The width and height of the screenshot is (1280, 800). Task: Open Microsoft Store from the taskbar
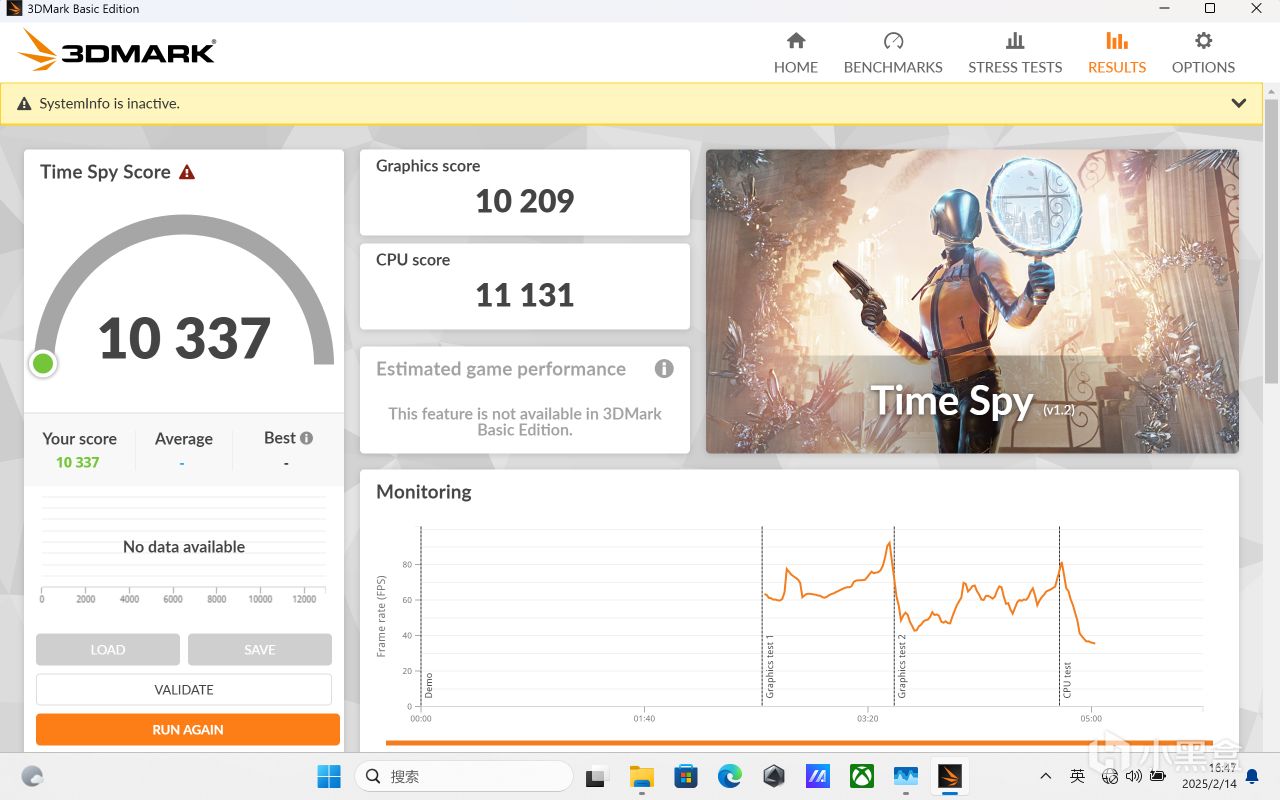(x=685, y=776)
